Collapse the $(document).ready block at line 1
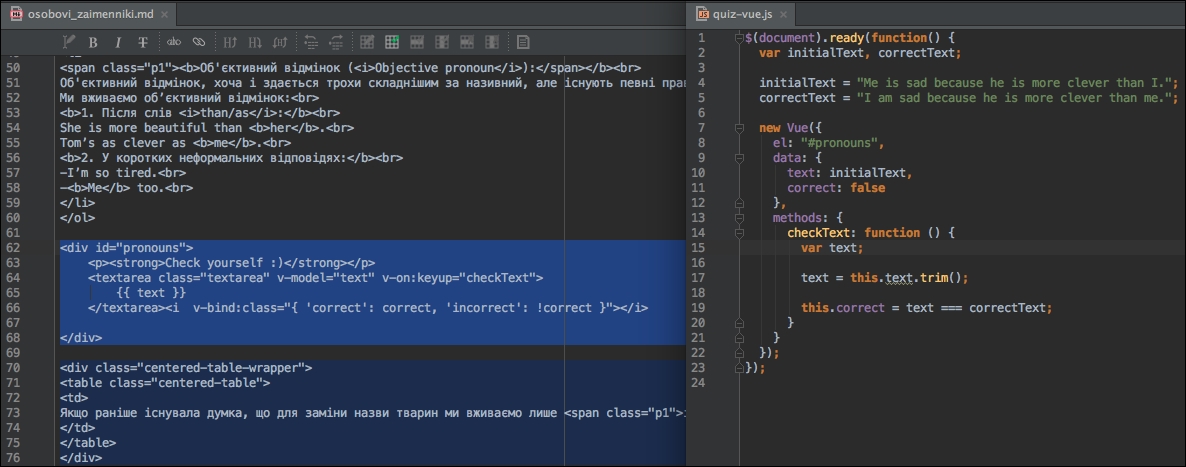The width and height of the screenshot is (1186, 467). pos(740,38)
